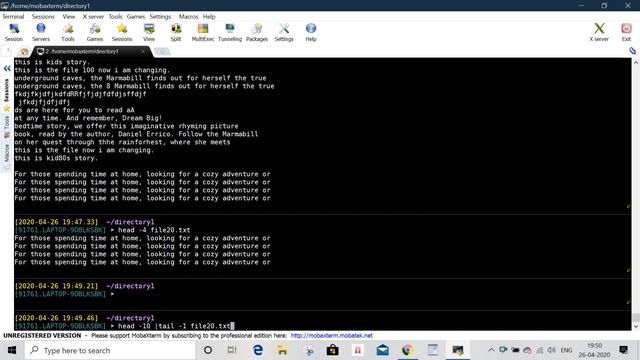This screenshot has width=640, height=360.
Task: Open the Servers toolbar icon
Action: click(41, 32)
